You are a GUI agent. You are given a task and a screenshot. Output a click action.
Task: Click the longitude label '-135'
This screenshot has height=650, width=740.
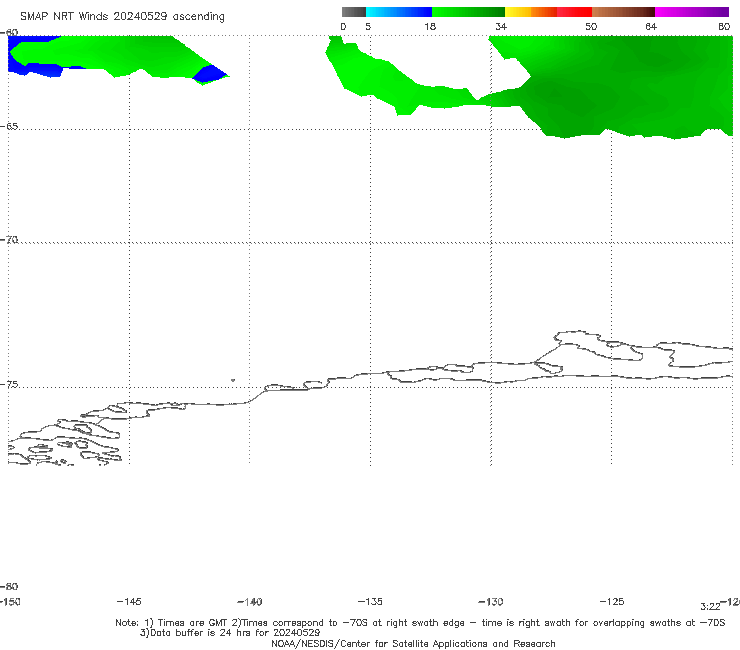(370, 601)
